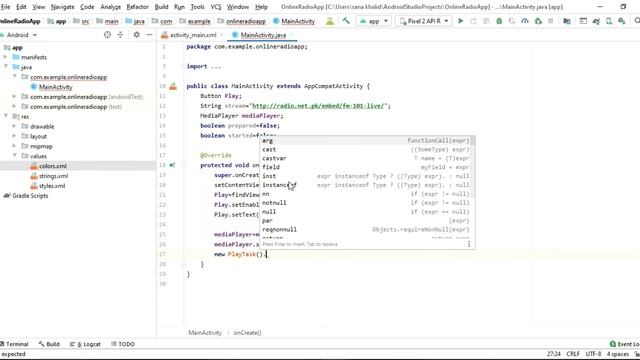Choose the 'par' completion suggestion
The width and height of the screenshot is (640, 360).
click(x=367, y=220)
